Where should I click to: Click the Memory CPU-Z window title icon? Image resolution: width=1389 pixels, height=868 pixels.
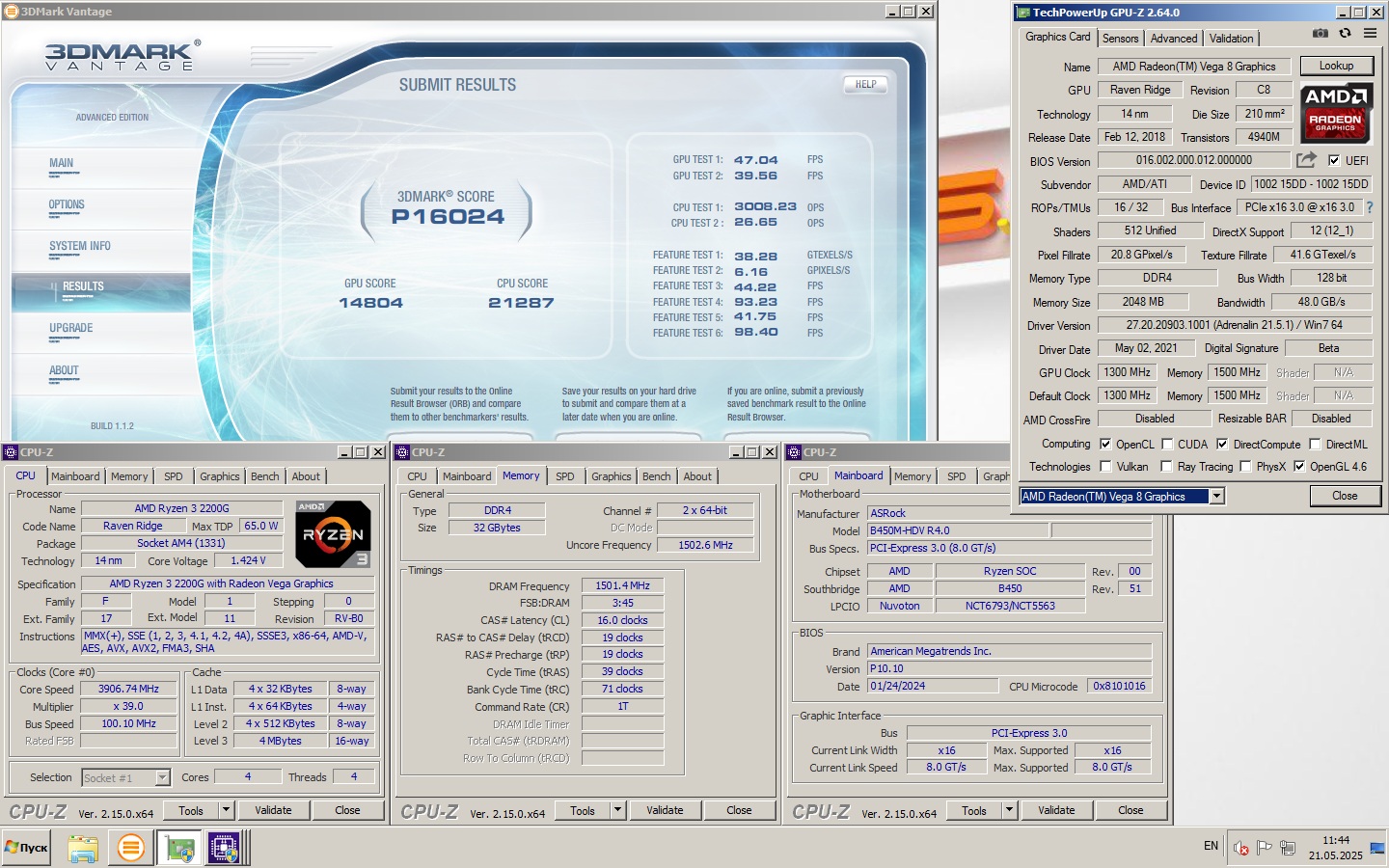402,451
